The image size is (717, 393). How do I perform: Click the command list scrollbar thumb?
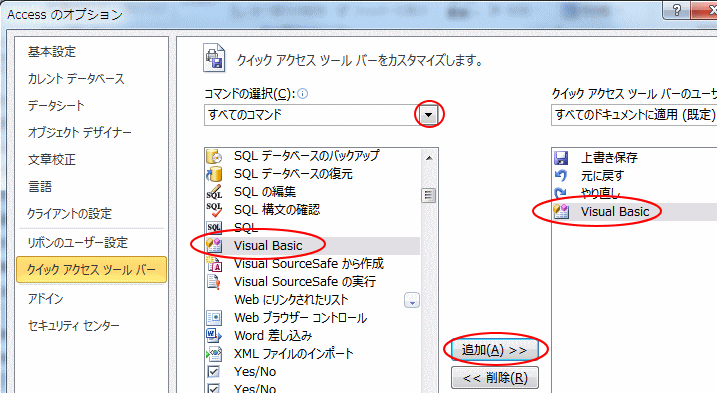point(428,195)
